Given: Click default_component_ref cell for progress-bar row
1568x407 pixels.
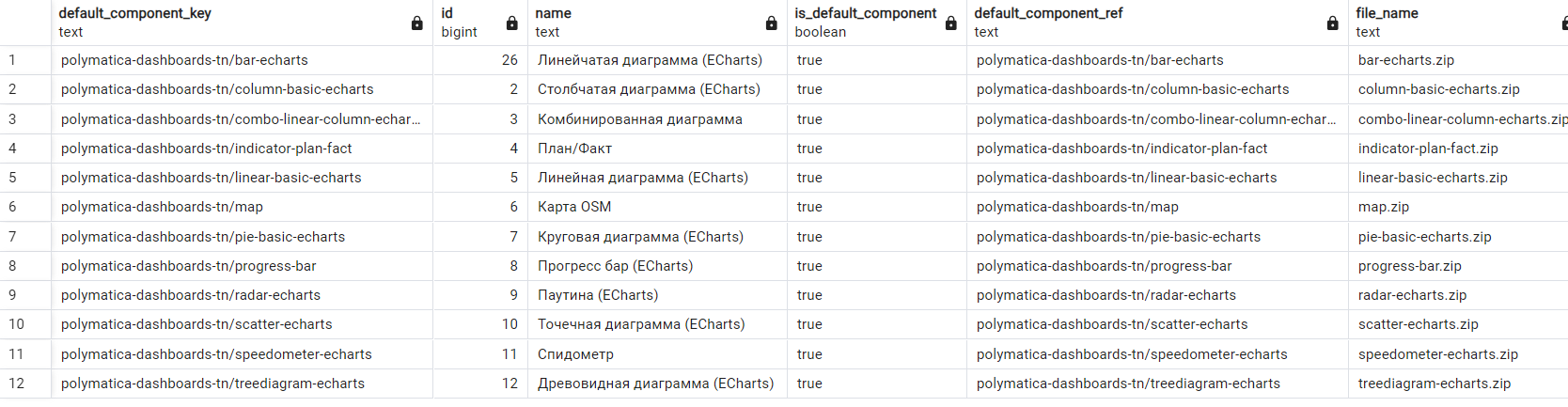Looking at the screenshot, I should point(1104,266).
